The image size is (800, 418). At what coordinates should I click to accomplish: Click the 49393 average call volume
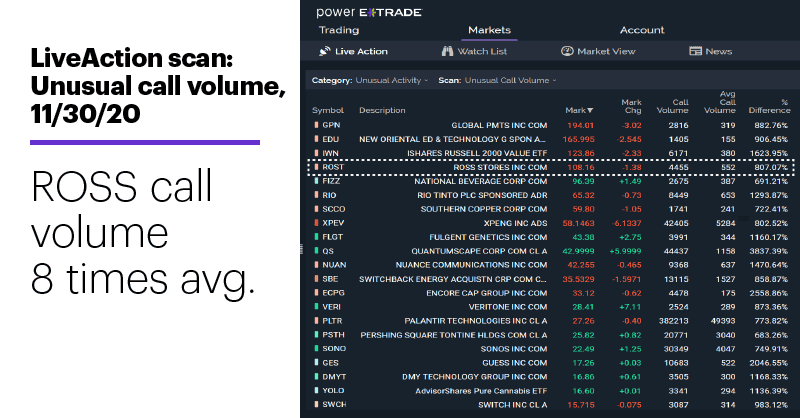tap(723, 321)
